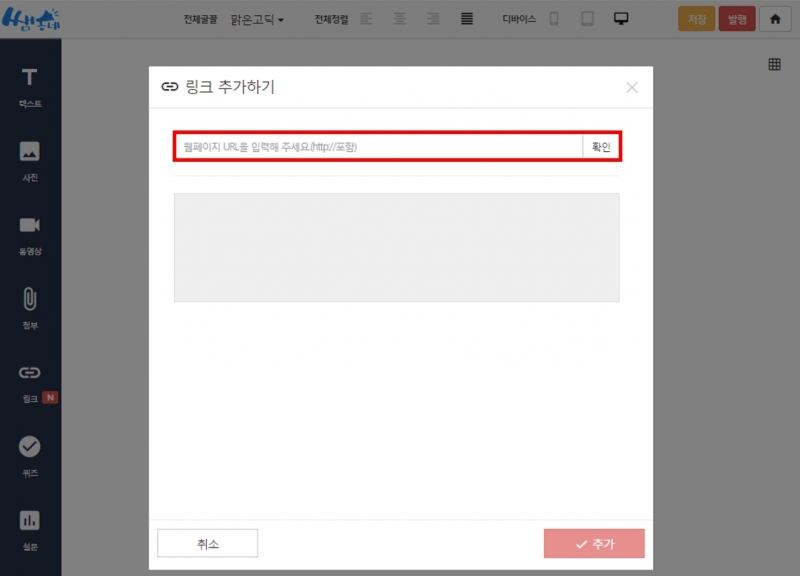Screen dimensions: 800x576
Task: Click the 추가 add button in dialog
Action: pos(594,543)
